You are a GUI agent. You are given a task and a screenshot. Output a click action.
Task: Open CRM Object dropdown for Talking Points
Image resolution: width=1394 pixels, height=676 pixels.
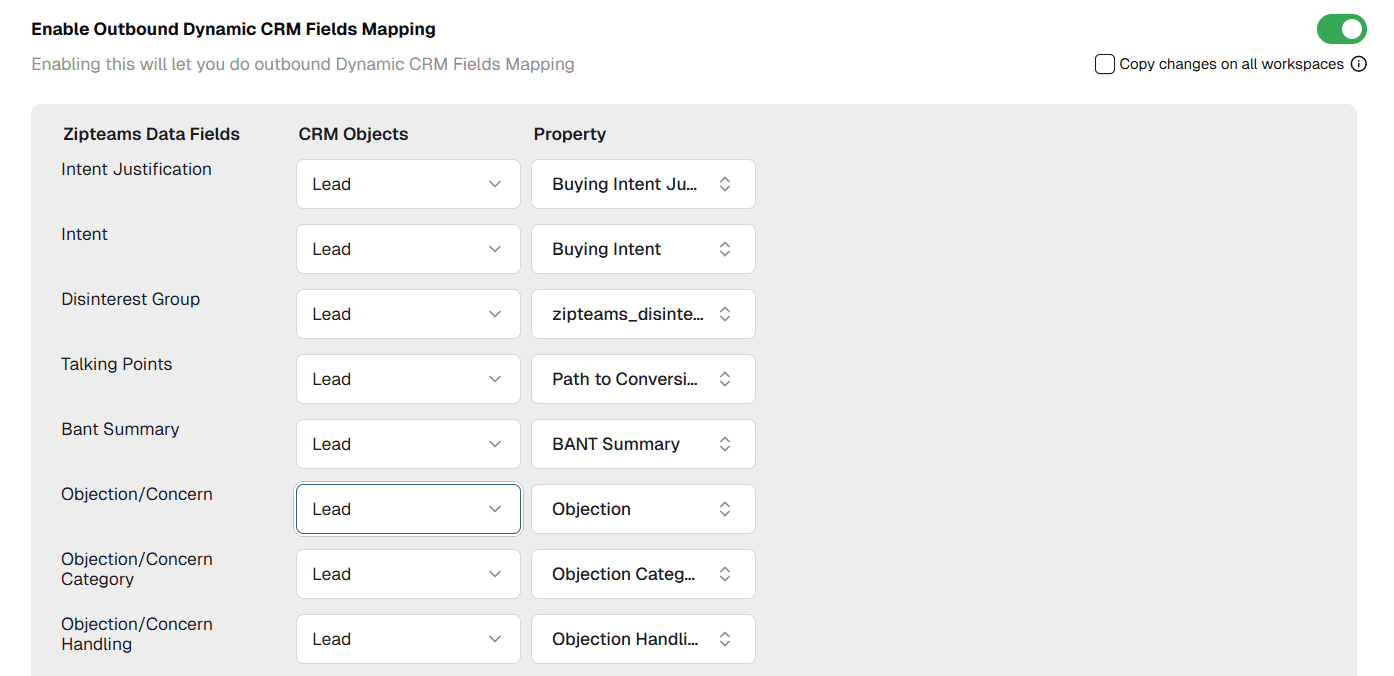click(408, 379)
